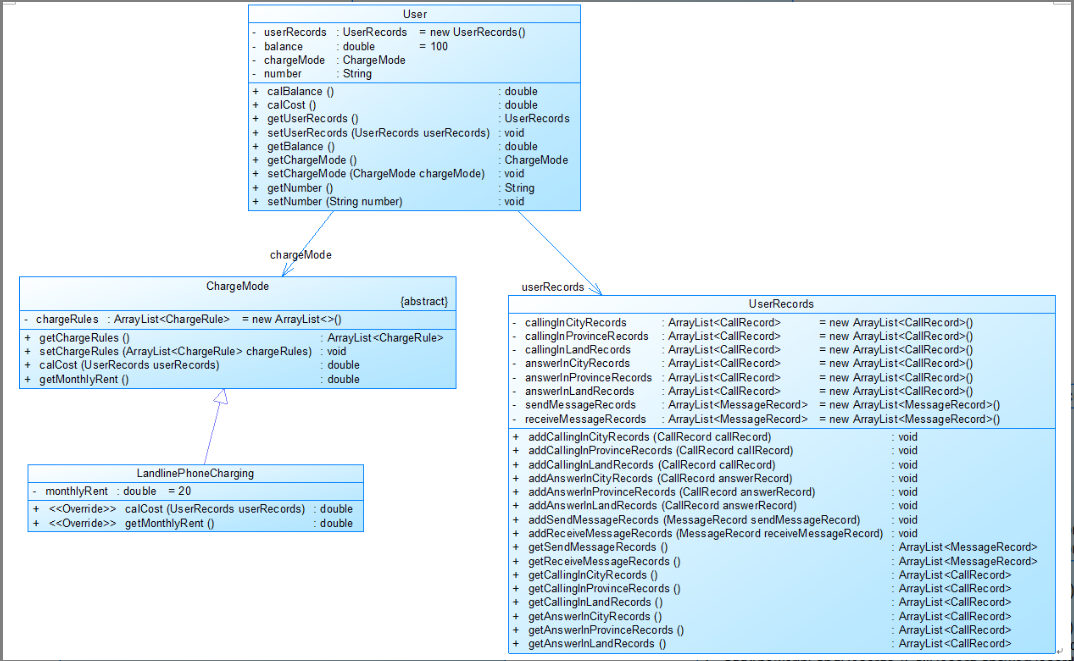The image size is (1074, 661).
Task: Click getChargeRules () method in ChargeMode
Action: (x=234, y=338)
